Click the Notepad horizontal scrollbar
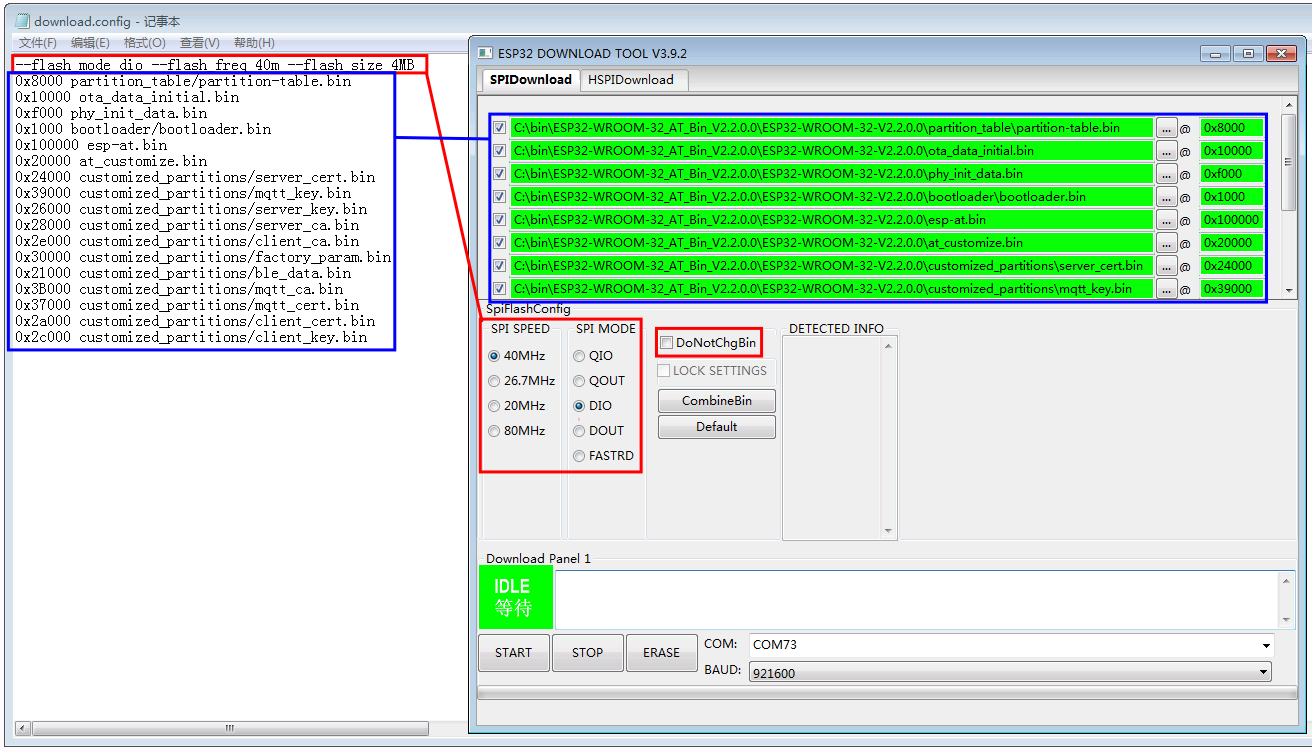Screen dimensions: 1312x753 coord(229,728)
